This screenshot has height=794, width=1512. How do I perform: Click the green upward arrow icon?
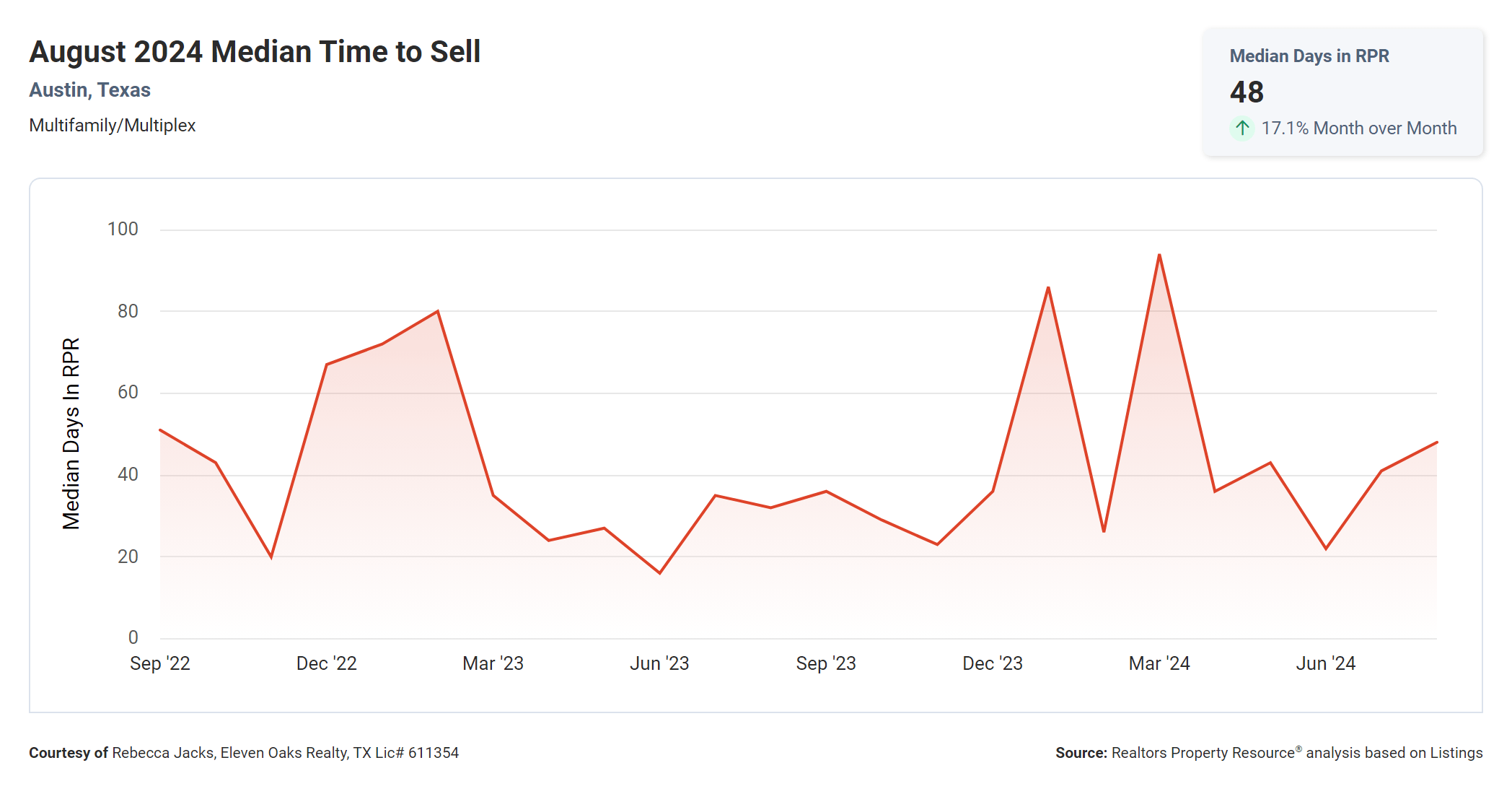[1241, 128]
